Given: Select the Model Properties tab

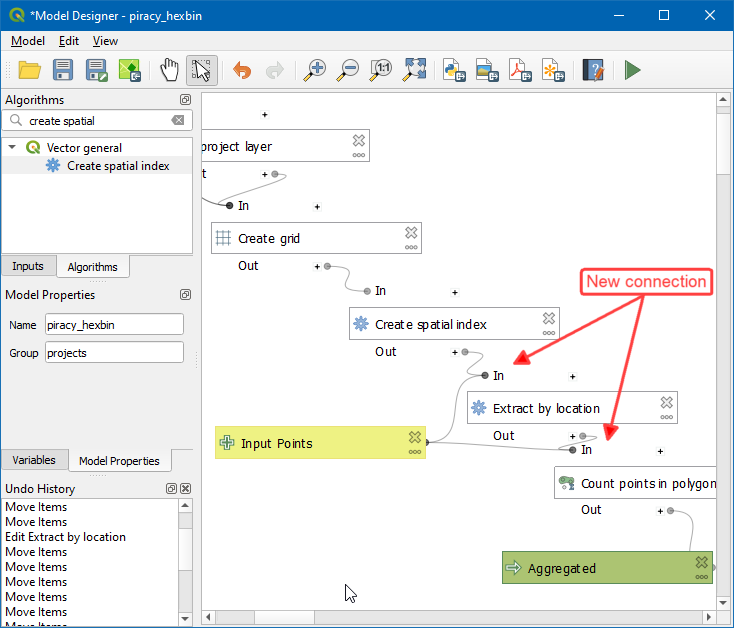Looking at the screenshot, I should point(119,461).
